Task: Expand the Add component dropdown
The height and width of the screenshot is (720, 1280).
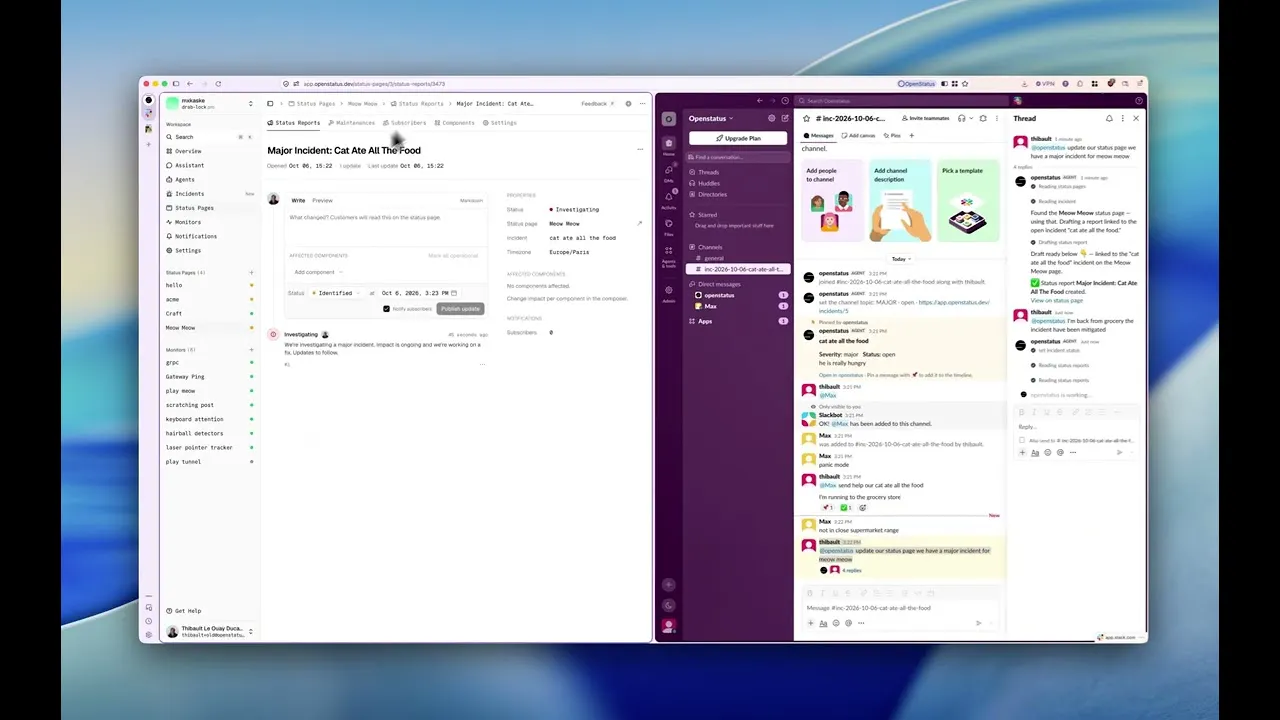Action: coord(318,272)
